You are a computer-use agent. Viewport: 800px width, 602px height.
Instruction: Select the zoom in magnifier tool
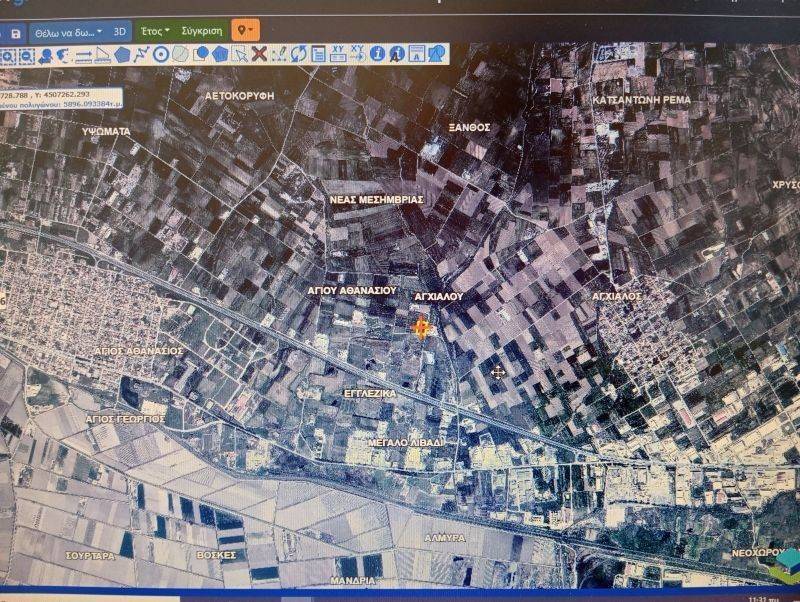click(8, 56)
